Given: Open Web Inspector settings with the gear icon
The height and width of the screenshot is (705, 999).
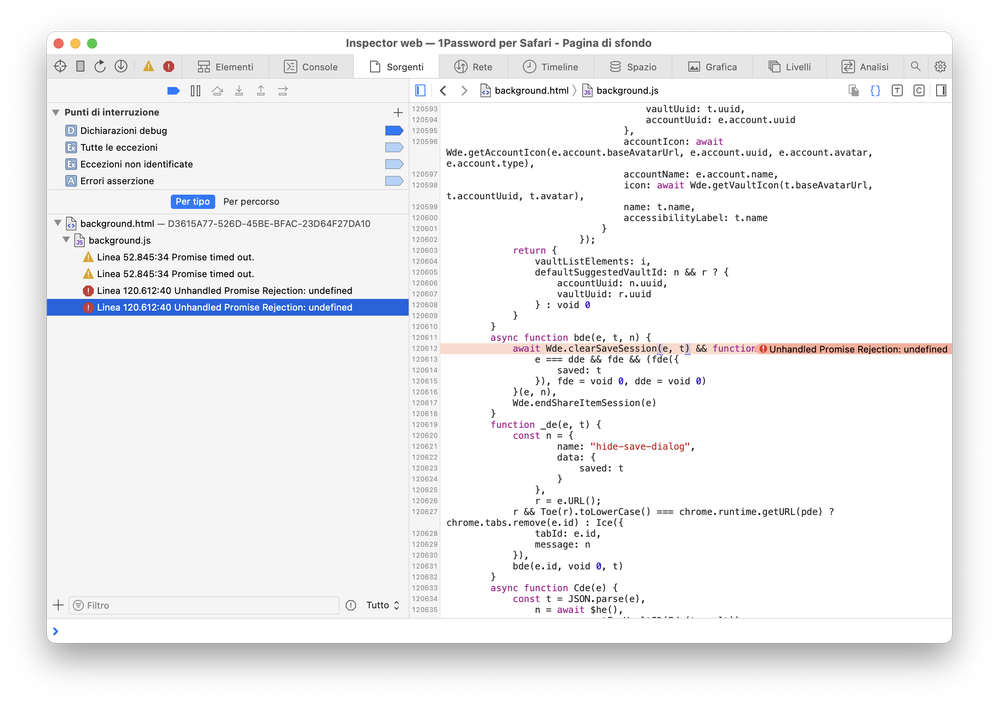Looking at the screenshot, I should point(940,67).
